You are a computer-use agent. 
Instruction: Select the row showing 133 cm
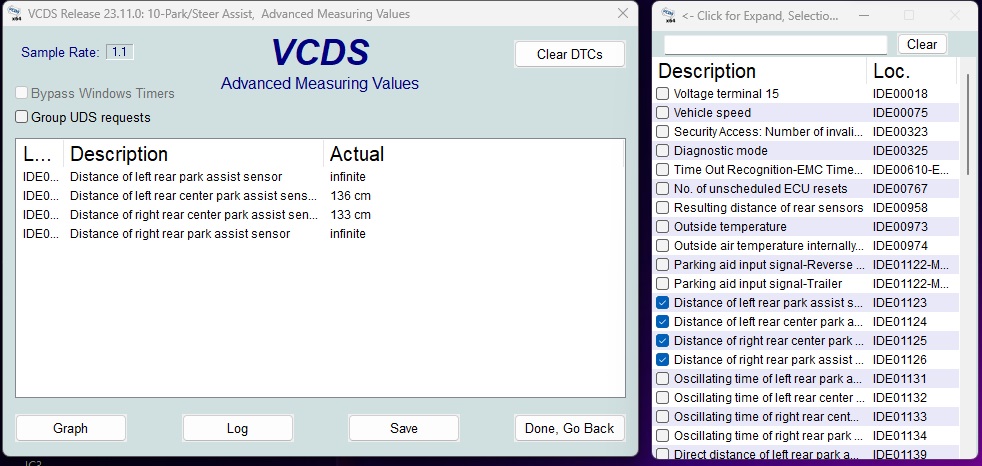click(320, 215)
